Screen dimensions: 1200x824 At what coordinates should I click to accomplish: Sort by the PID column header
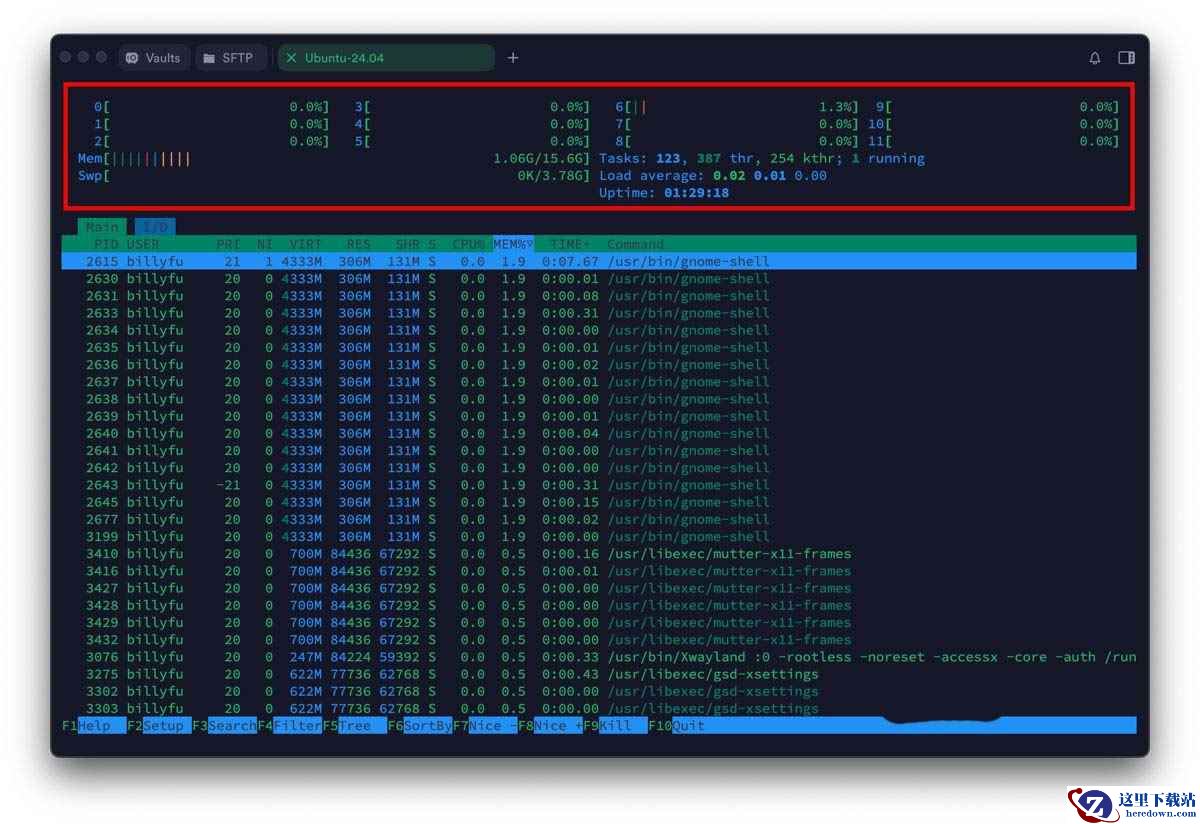(x=106, y=244)
